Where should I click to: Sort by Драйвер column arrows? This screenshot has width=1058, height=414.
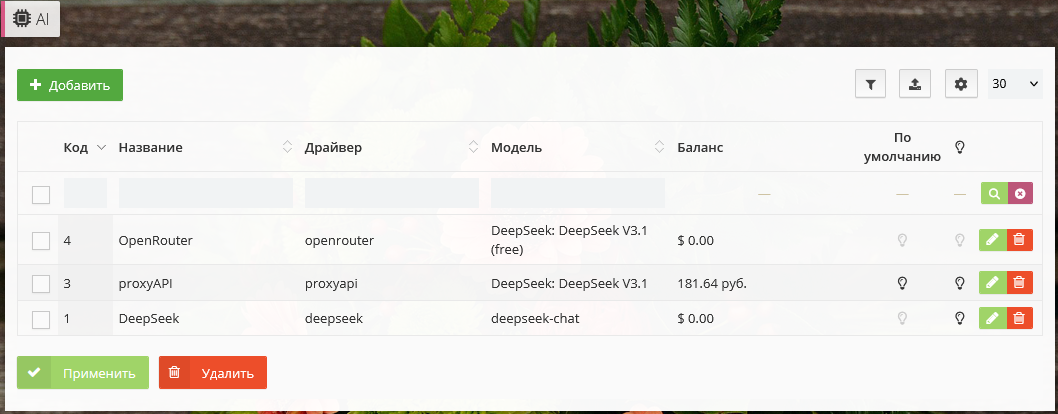474,147
